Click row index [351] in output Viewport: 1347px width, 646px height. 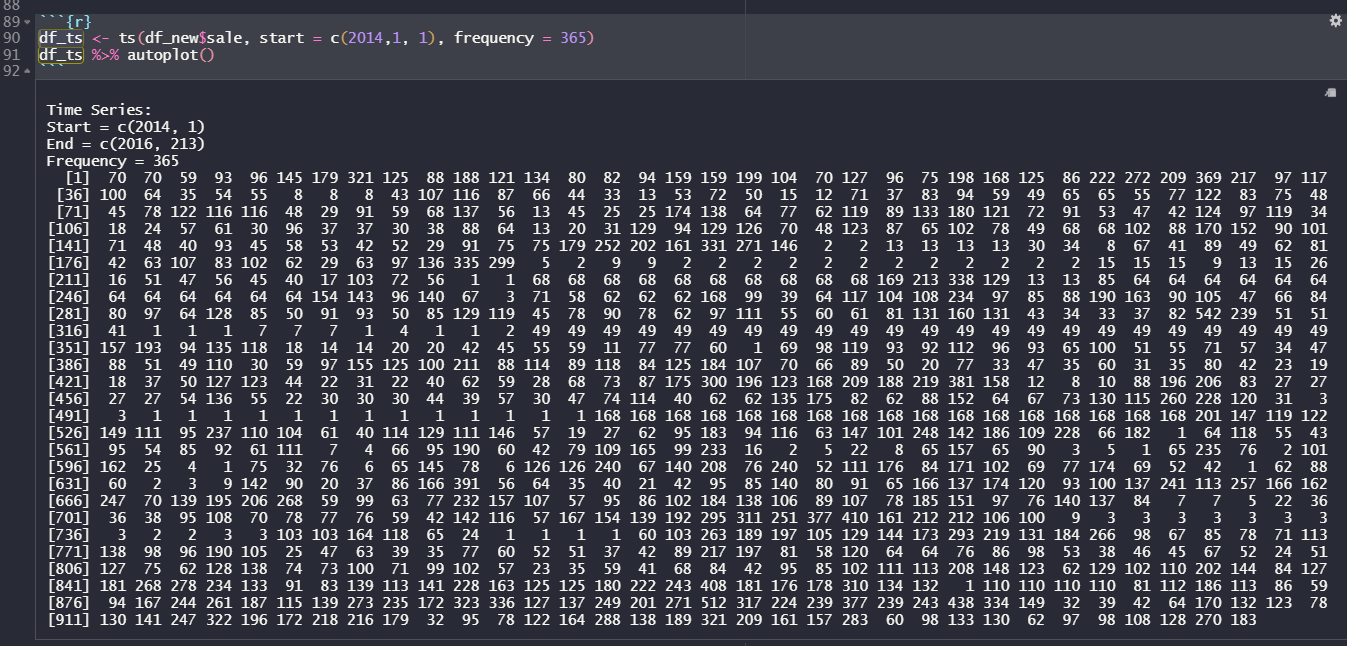pyautogui.click(x=68, y=347)
